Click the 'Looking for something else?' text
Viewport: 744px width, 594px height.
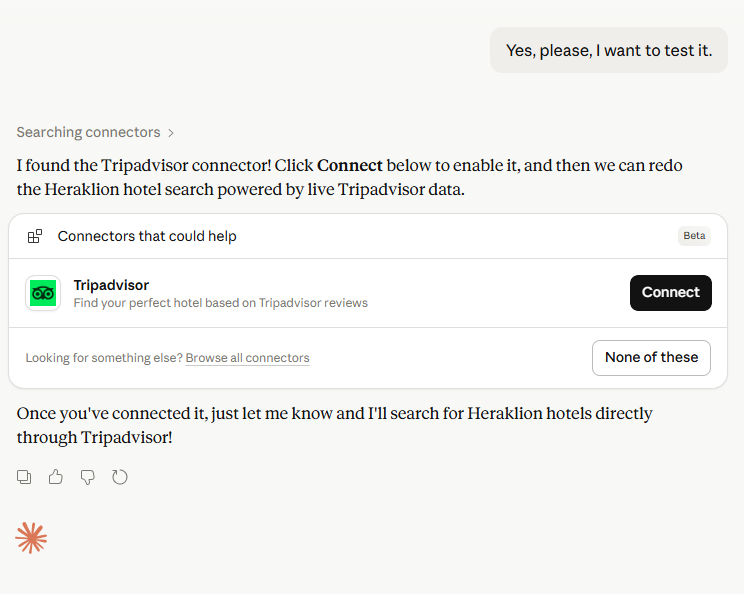(104, 358)
